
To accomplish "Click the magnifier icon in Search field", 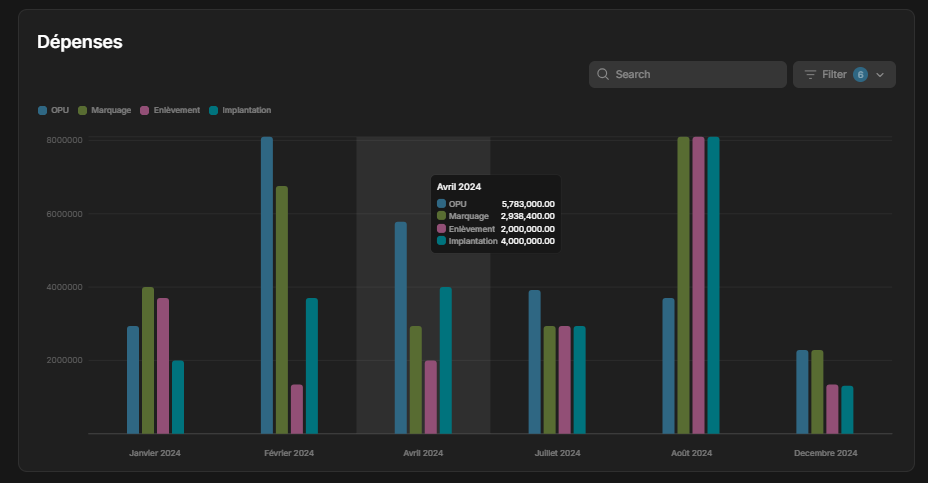I will coord(602,74).
